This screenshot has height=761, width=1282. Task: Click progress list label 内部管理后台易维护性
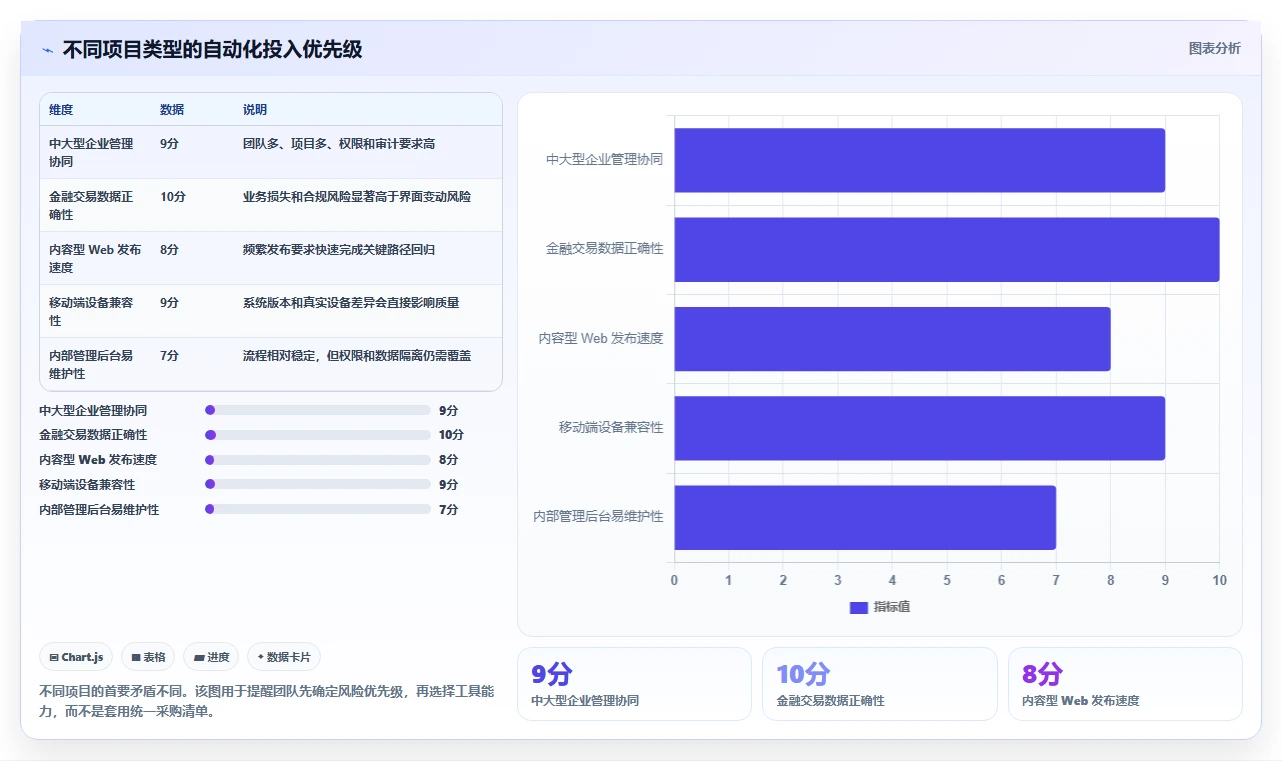click(x=99, y=510)
